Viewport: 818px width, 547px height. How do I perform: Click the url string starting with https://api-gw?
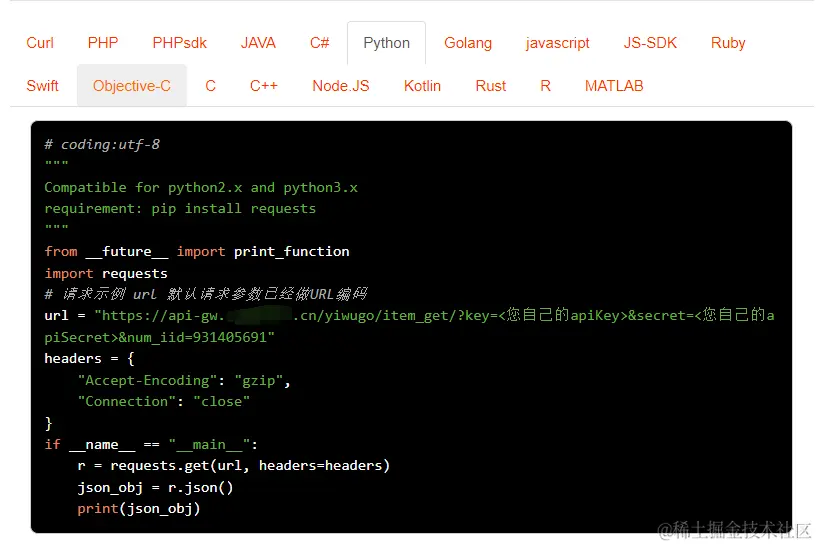(x=434, y=315)
